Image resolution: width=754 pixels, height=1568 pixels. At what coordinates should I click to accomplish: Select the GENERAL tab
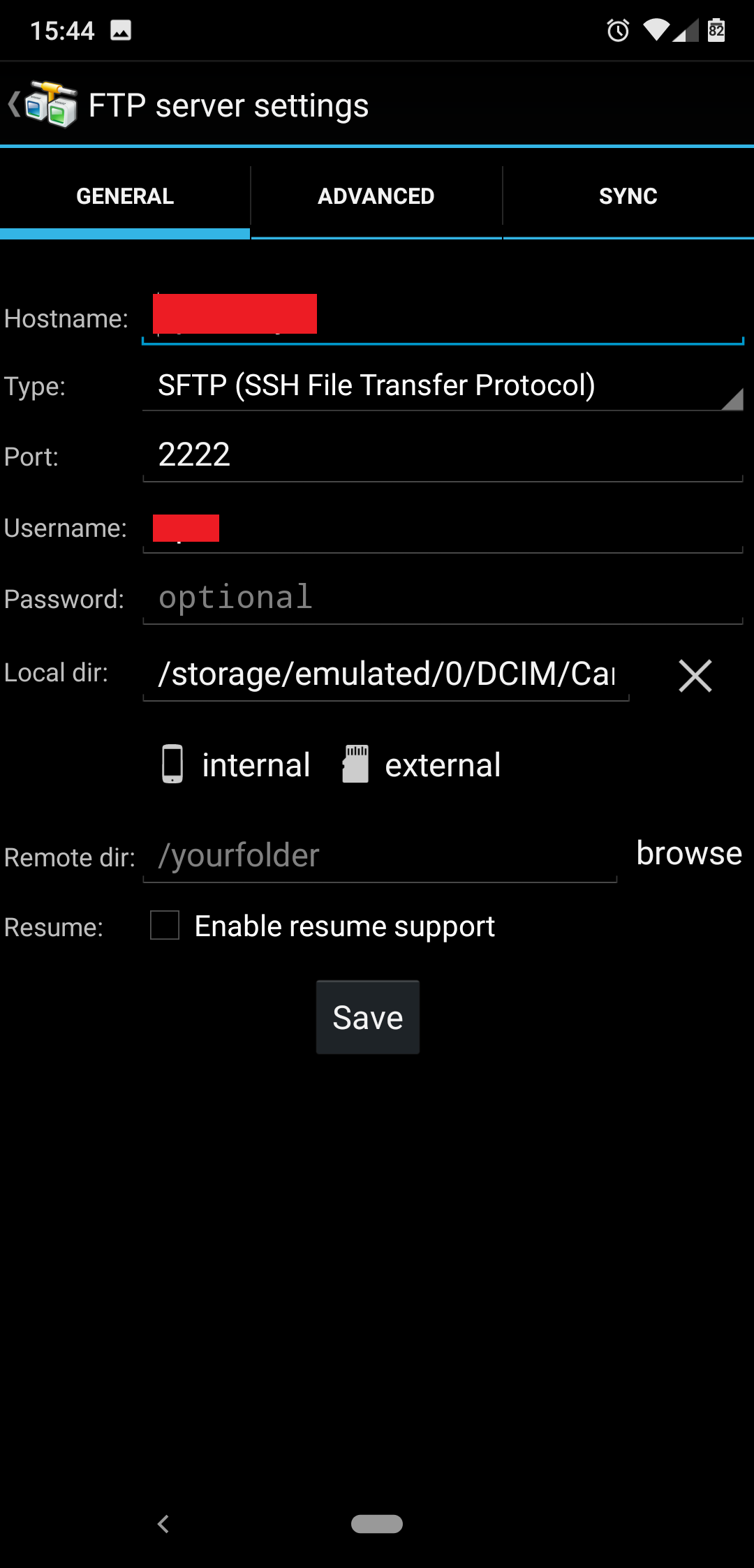click(x=125, y=196)
